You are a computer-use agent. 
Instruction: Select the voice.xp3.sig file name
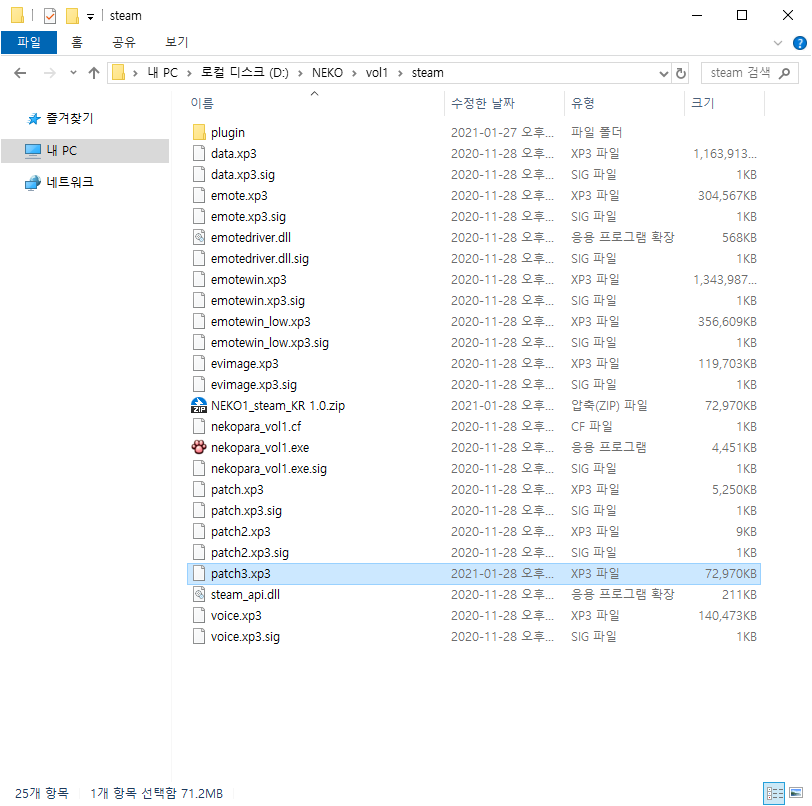tap(245, 636)
